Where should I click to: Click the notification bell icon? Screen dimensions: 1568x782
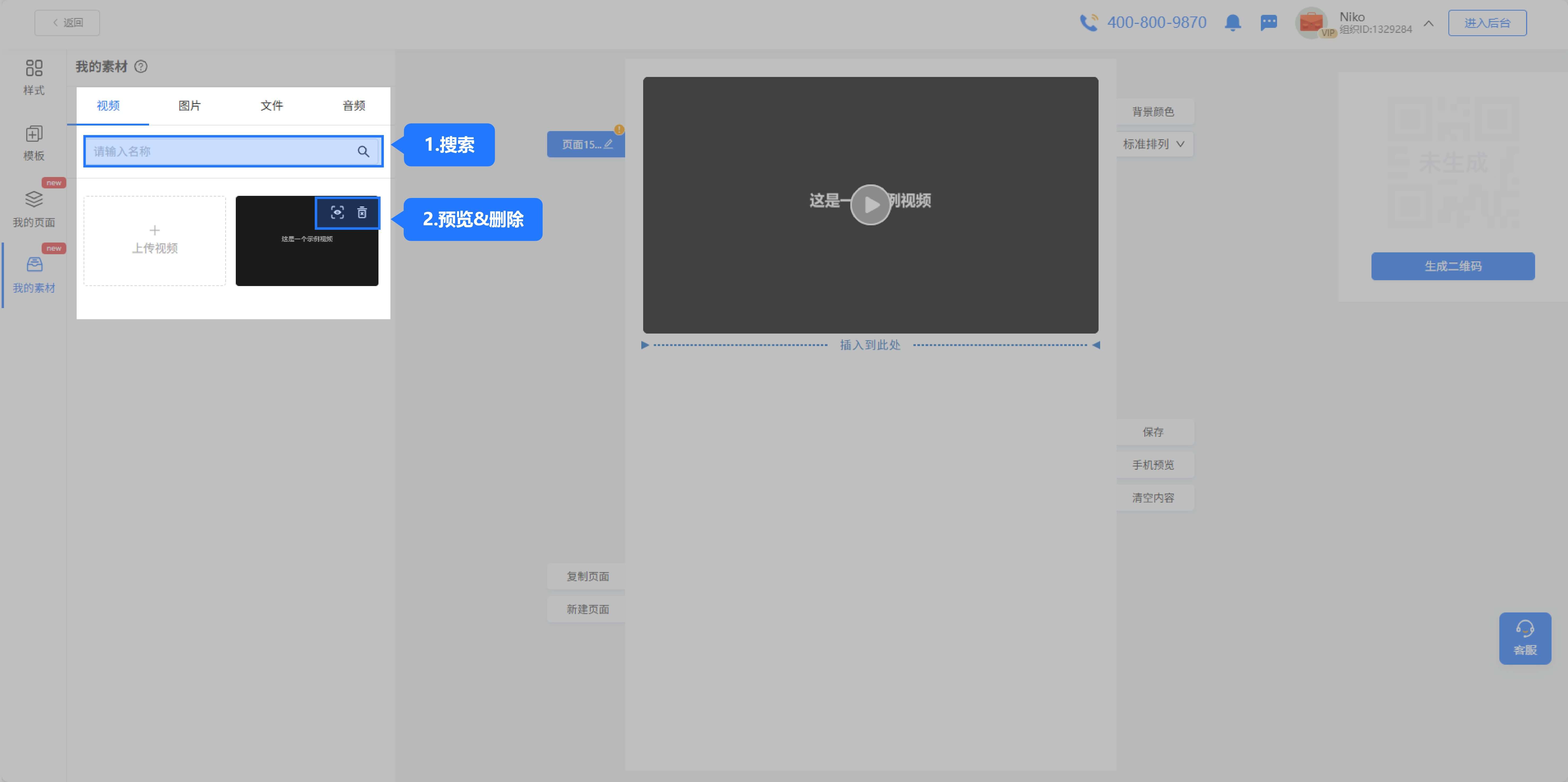click(x=1232, y=23)
